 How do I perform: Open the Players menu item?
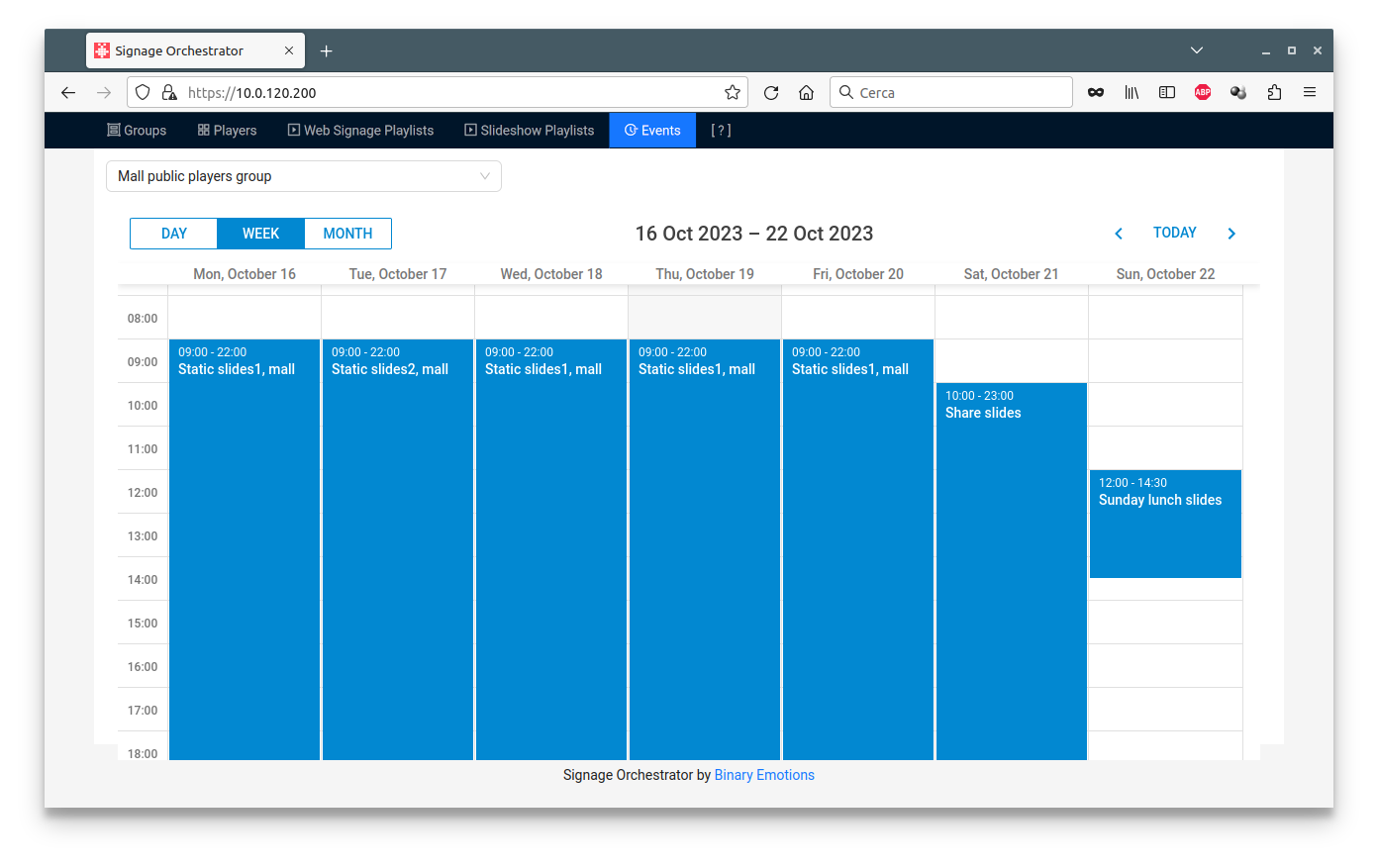click(x=227, y=130)
